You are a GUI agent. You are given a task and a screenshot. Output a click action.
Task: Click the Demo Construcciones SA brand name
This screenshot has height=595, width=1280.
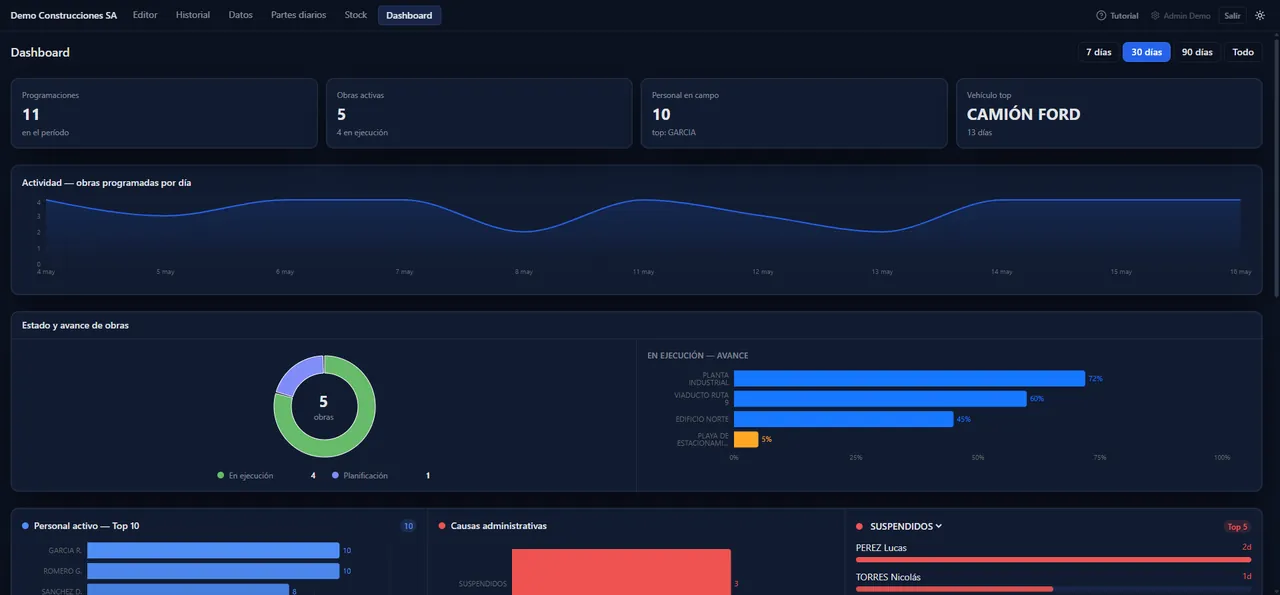click(64, 15)
